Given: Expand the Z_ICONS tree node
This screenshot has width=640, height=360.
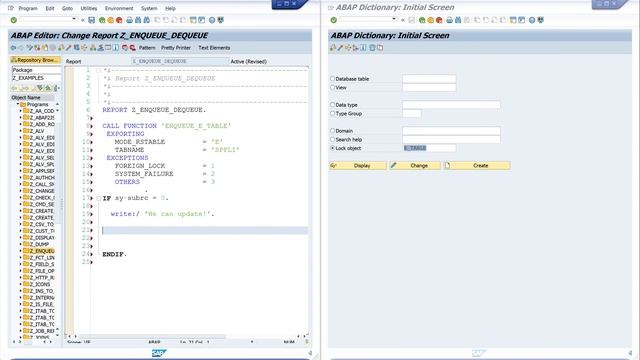Looking at the screenshot, I should (21, 284).
